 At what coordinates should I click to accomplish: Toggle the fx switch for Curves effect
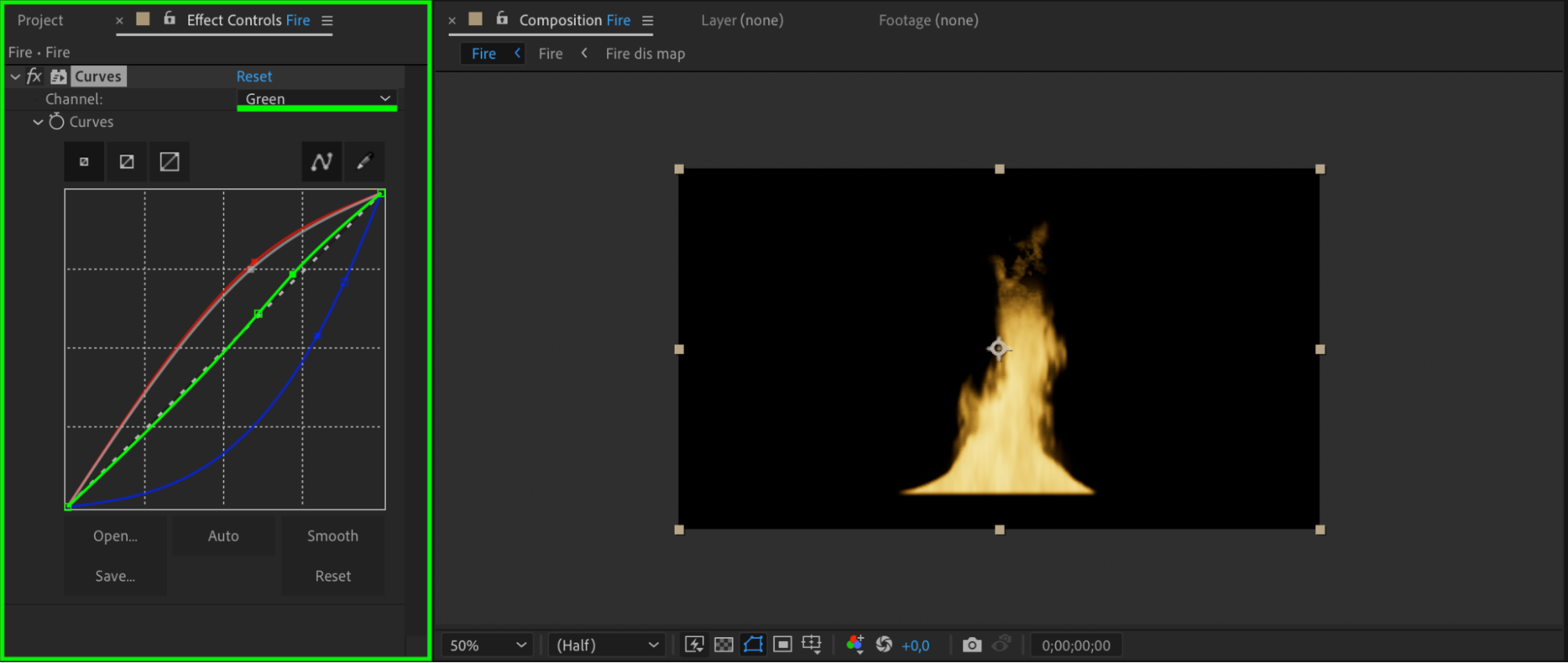34,76
